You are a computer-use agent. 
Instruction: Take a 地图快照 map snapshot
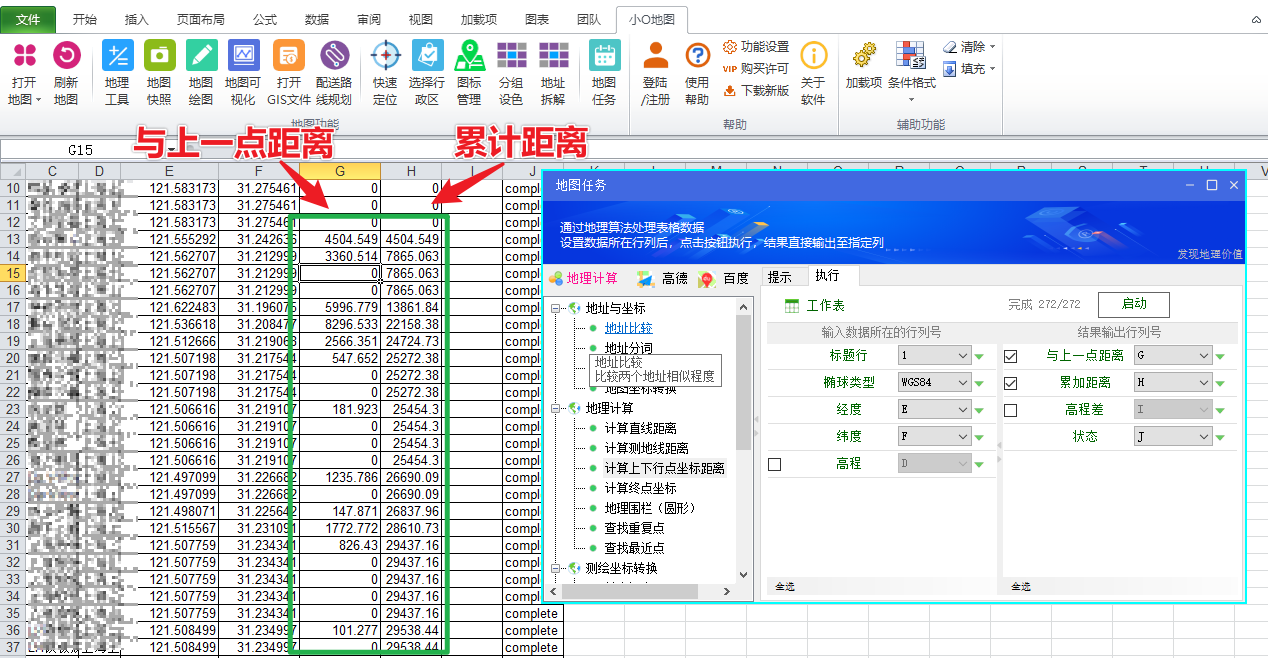point(159,73)
